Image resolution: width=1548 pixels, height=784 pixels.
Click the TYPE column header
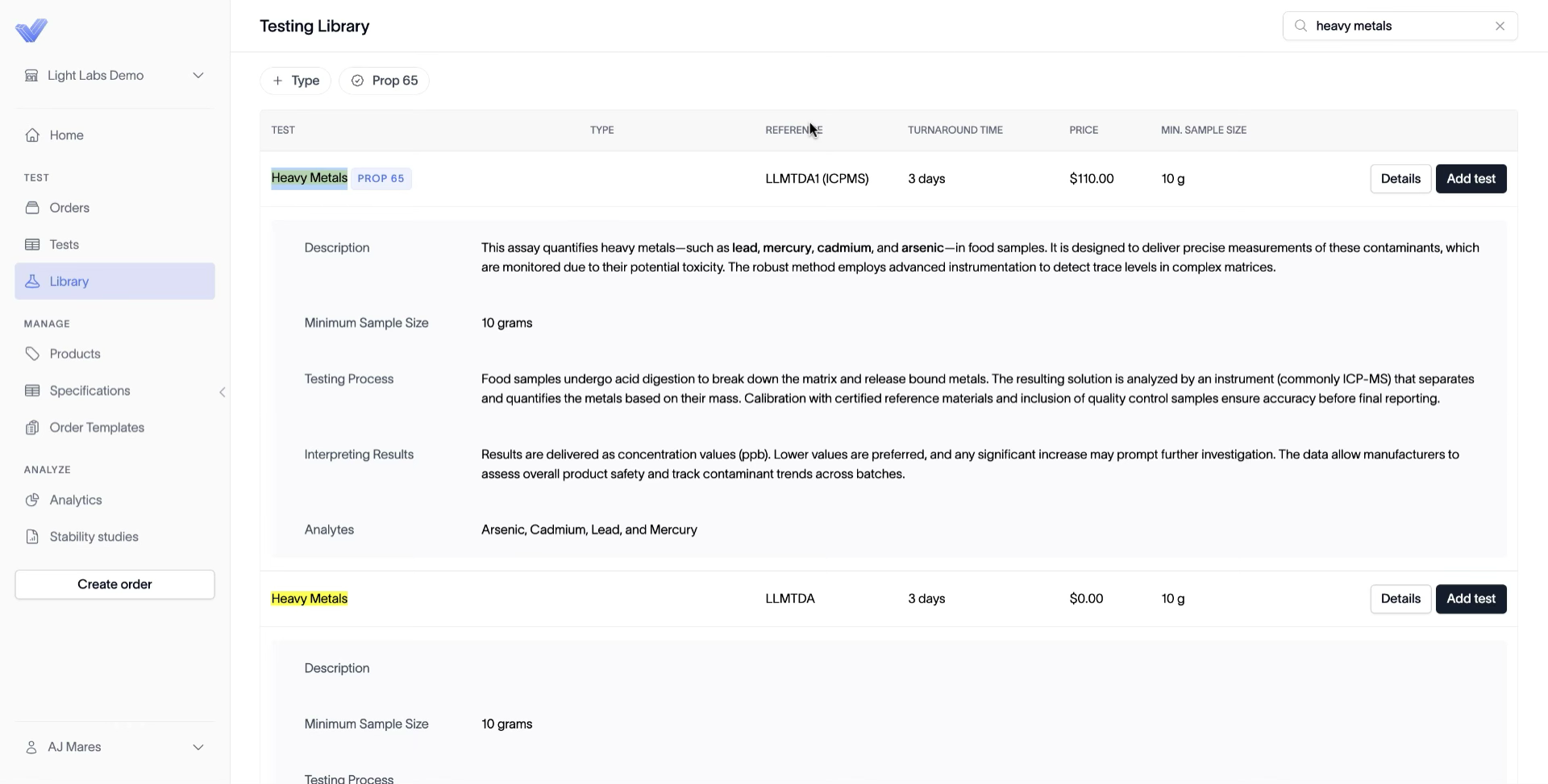(x=602, y=130)
